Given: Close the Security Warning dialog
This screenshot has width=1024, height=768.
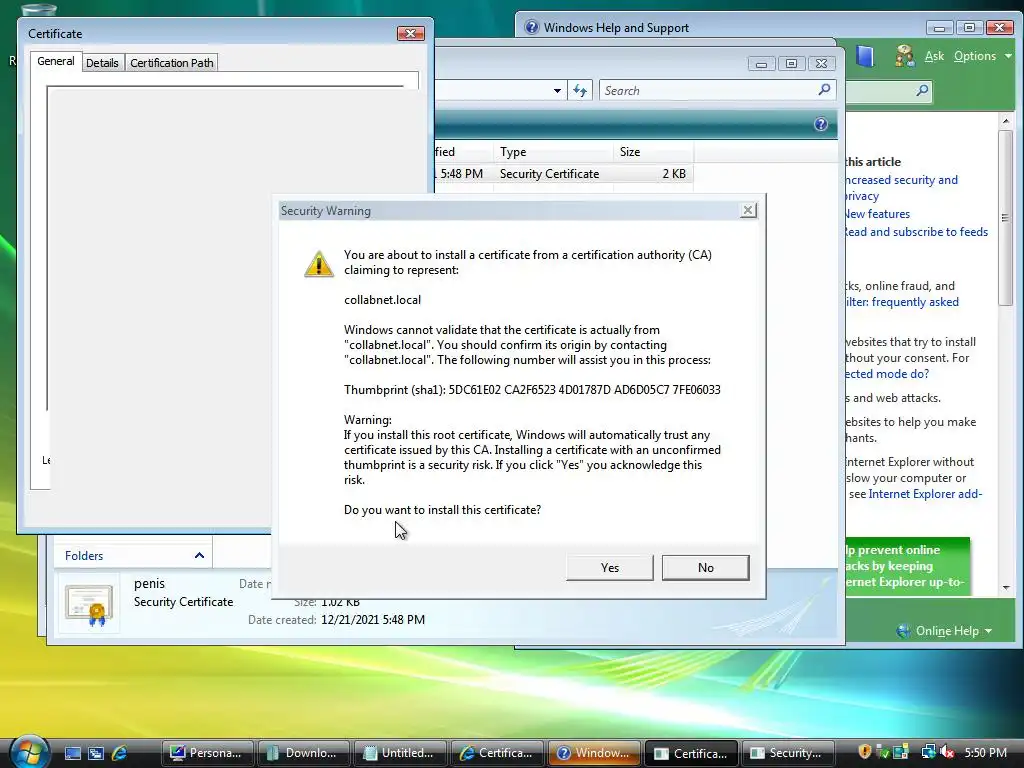Looking at the screenshot, I should (x=748, y=210).
